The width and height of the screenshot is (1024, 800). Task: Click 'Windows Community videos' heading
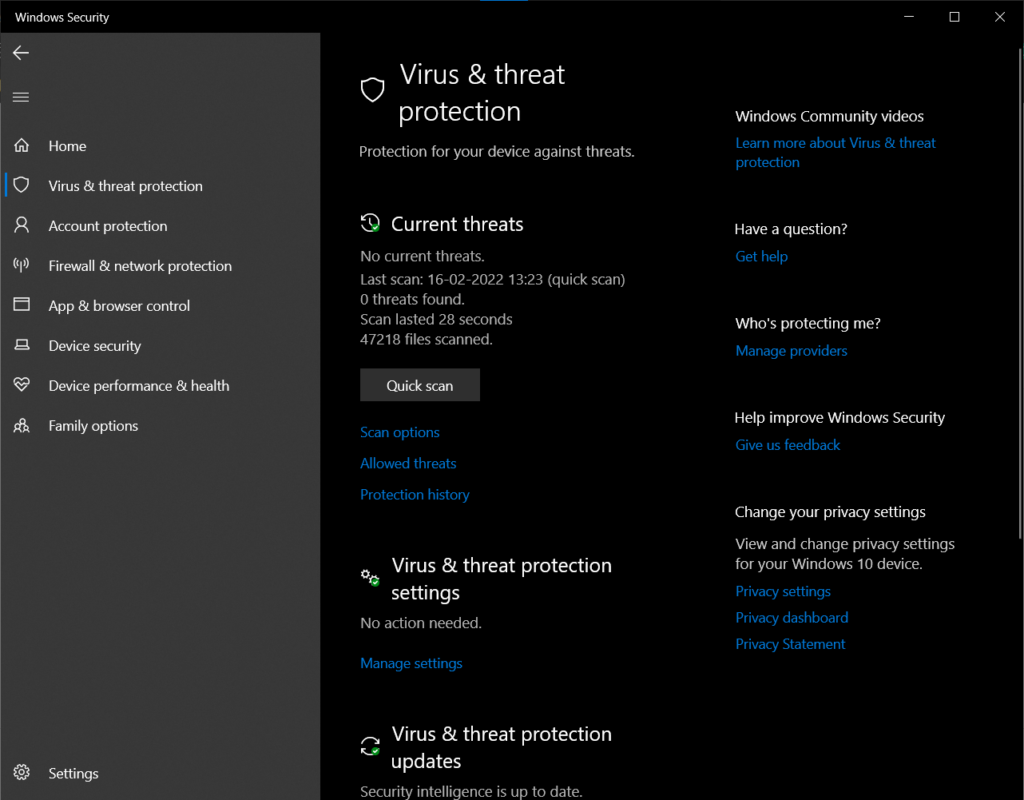coord(829,116)
